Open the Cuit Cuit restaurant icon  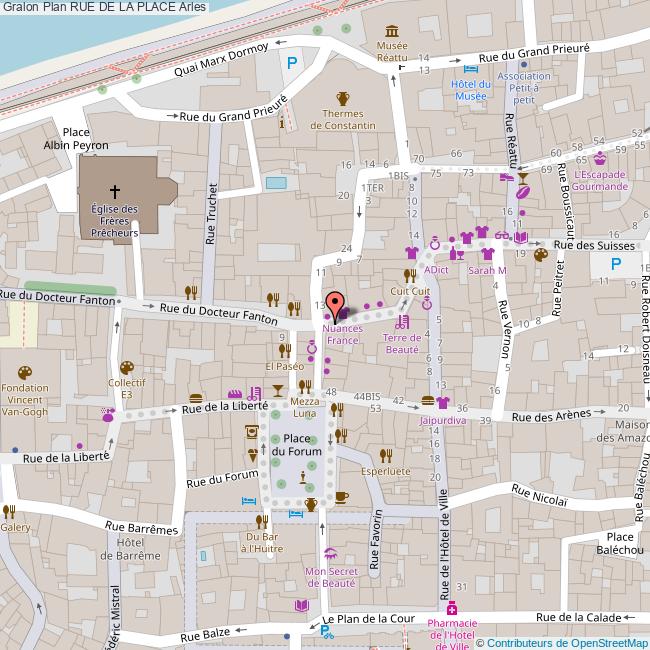409,275
